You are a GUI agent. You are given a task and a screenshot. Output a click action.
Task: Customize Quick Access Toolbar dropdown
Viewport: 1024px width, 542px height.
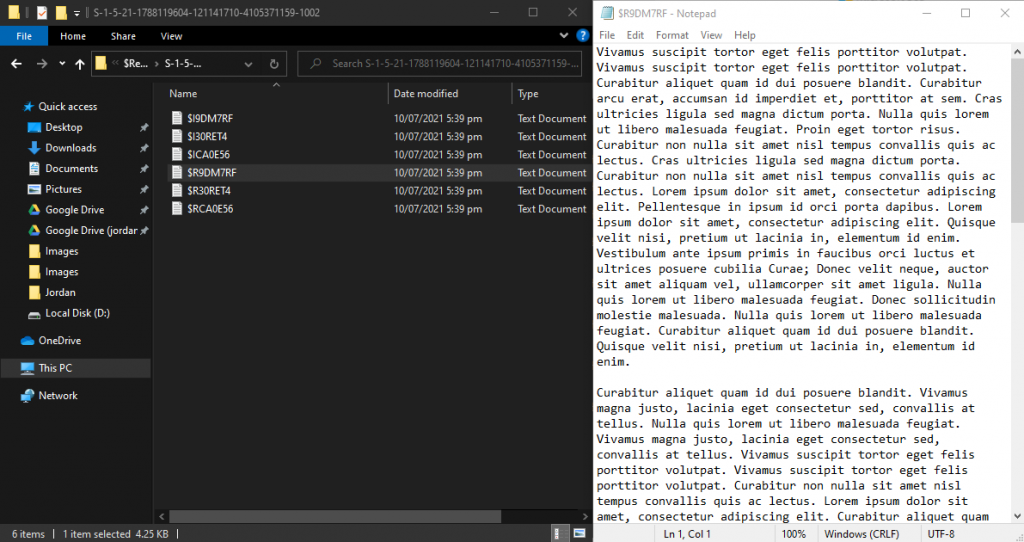[77, 13]
